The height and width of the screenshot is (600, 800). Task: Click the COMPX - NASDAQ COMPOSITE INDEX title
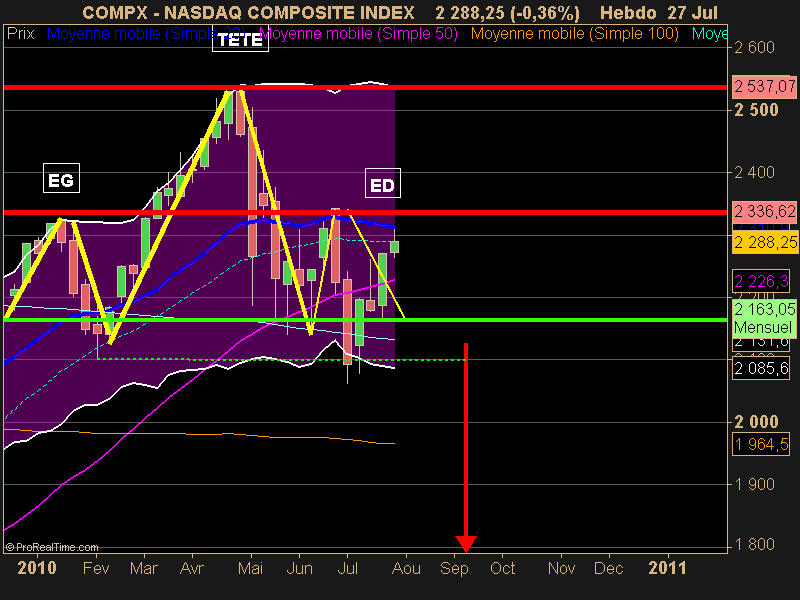click(x=248, y=12)
